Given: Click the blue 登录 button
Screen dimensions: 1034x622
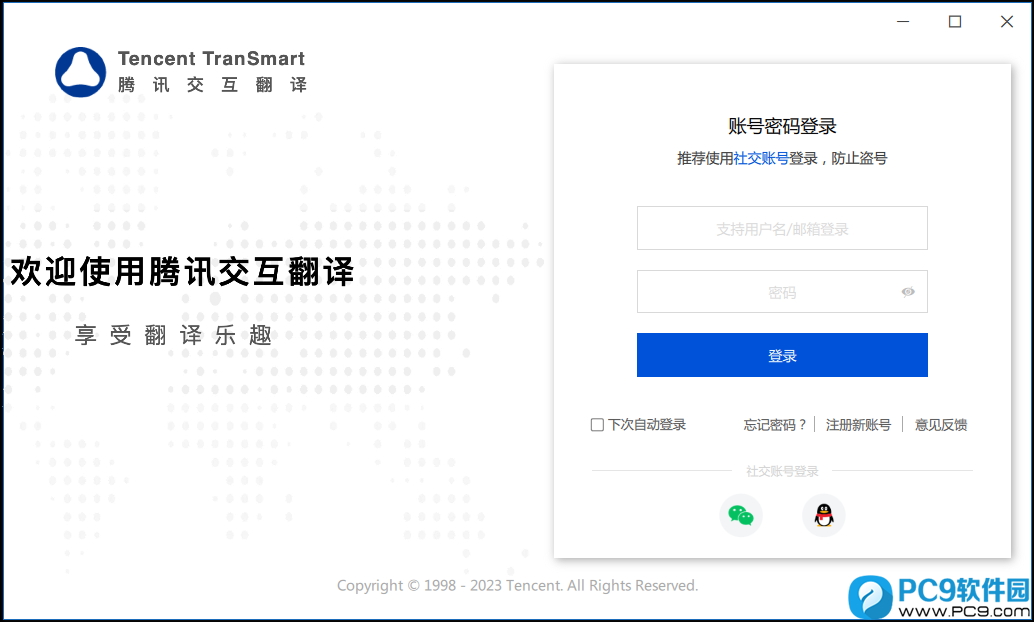Looking at the screenshot, I should (782, 355).
